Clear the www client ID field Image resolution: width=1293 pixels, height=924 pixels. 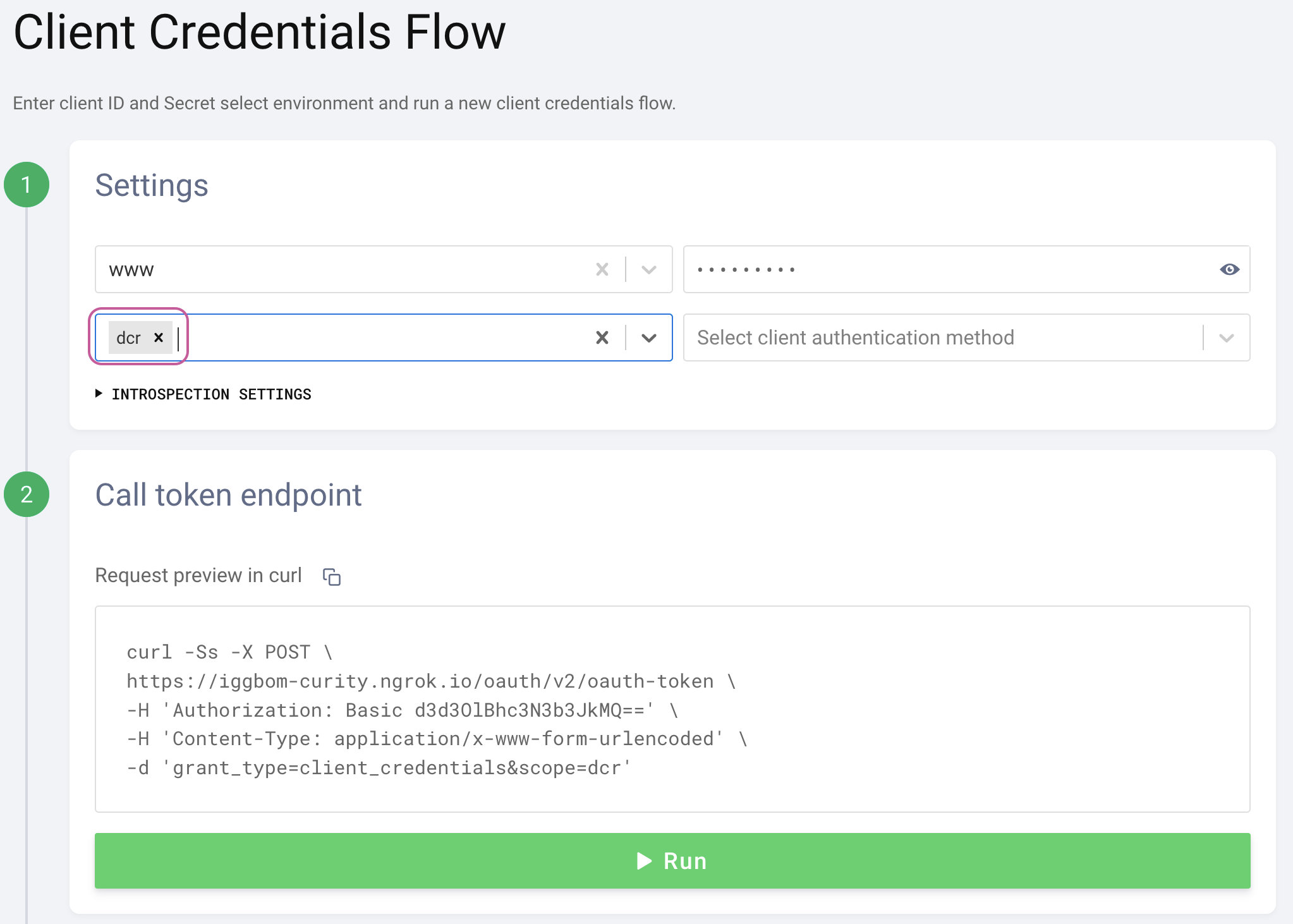pos(602,269)
